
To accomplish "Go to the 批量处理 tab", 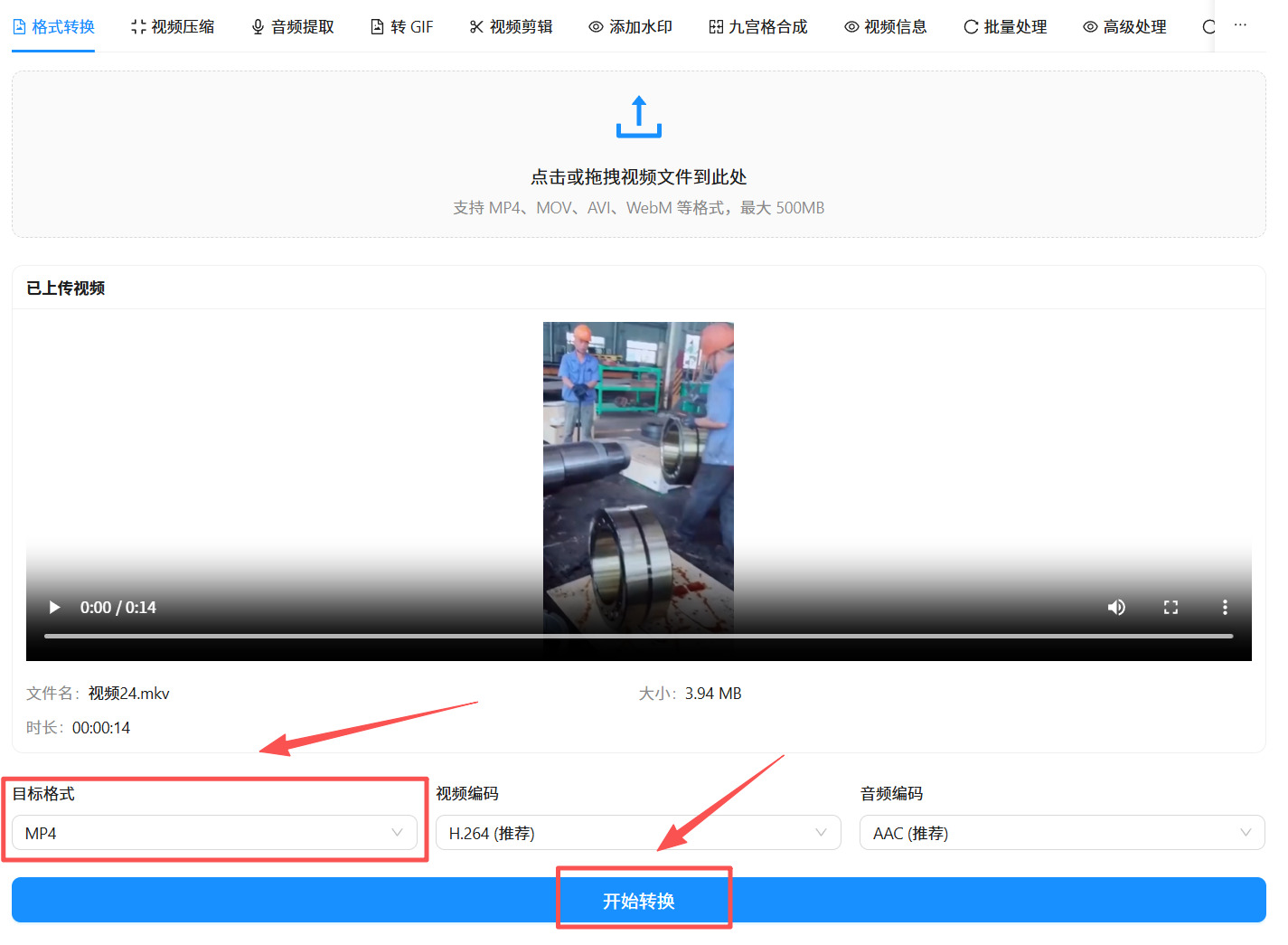I will click(1005, 27).
